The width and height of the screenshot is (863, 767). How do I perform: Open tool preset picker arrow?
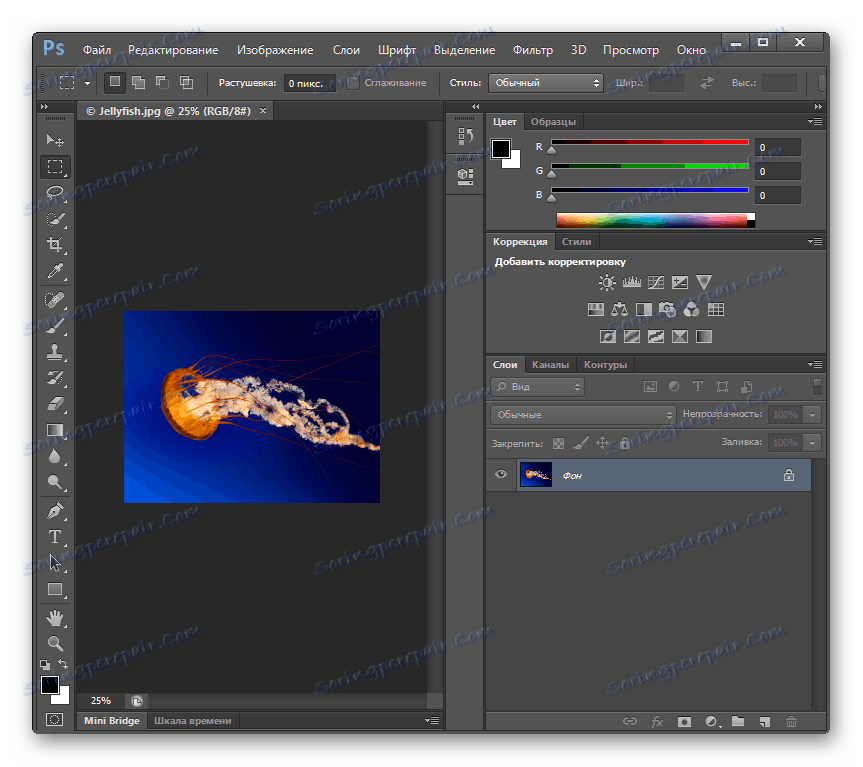87,84
